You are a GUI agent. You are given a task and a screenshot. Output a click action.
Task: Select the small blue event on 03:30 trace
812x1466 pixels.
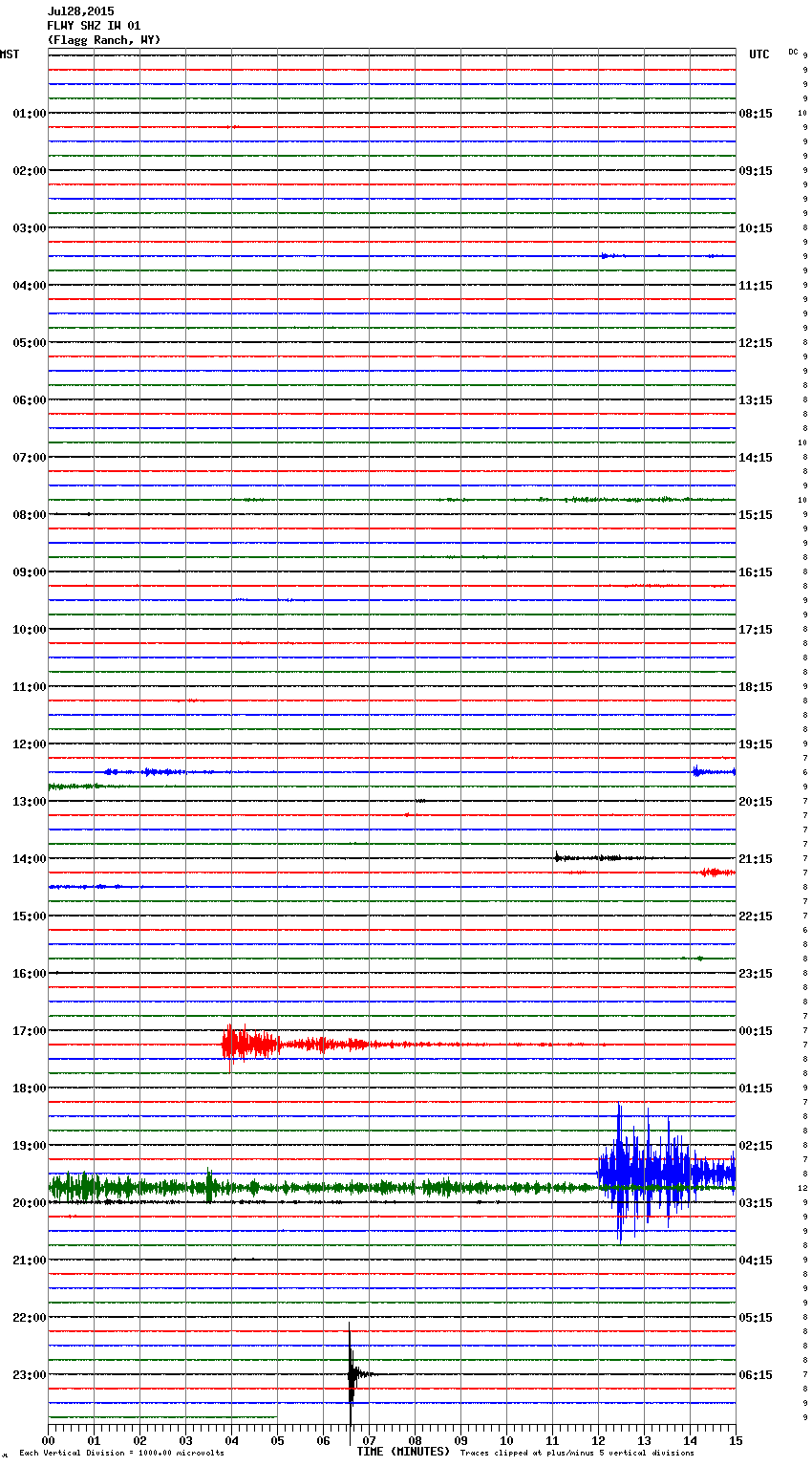point(607,255)
